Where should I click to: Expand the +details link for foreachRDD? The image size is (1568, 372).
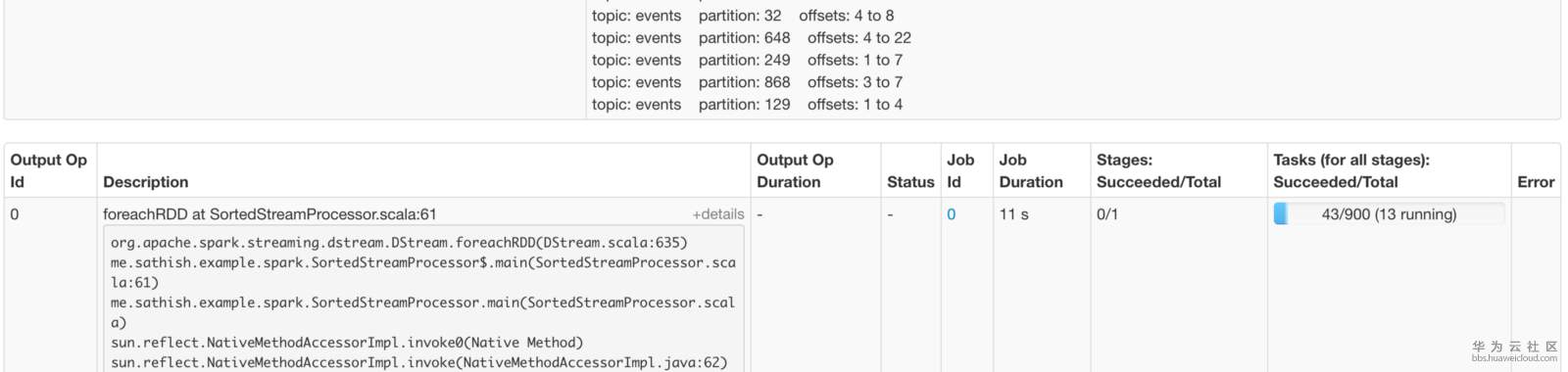coord(718,214)
